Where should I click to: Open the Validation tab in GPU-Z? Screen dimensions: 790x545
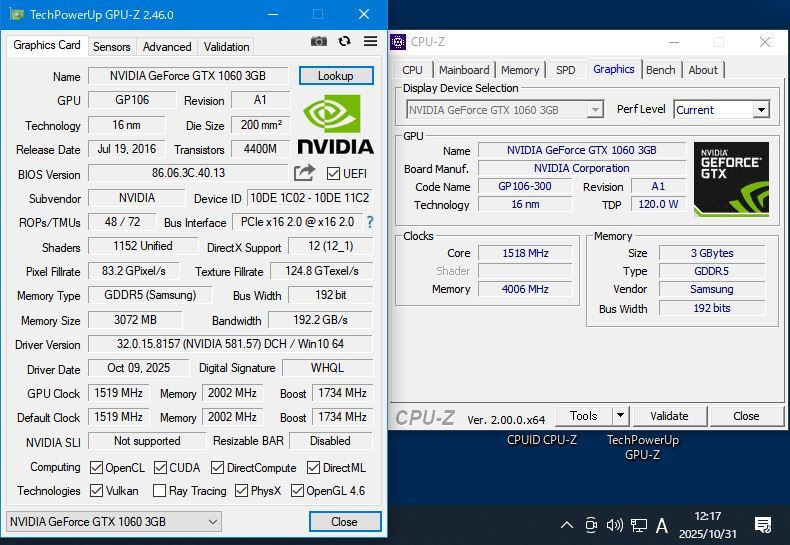coord(226,47)
